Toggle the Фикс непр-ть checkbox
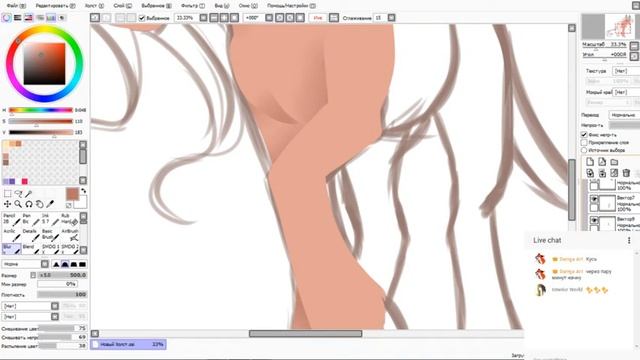 coord(584,134)
